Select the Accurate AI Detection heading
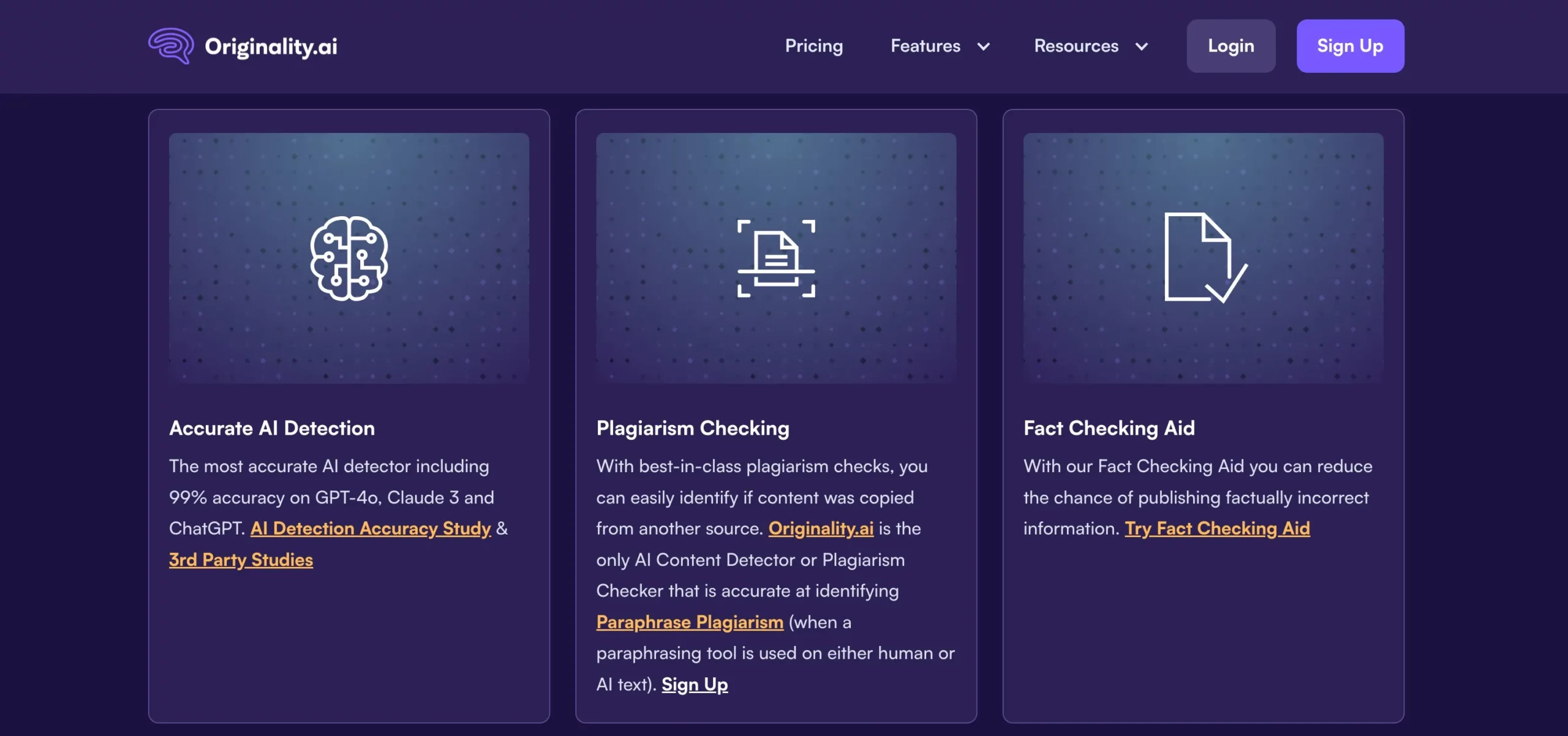 [272, 428]
